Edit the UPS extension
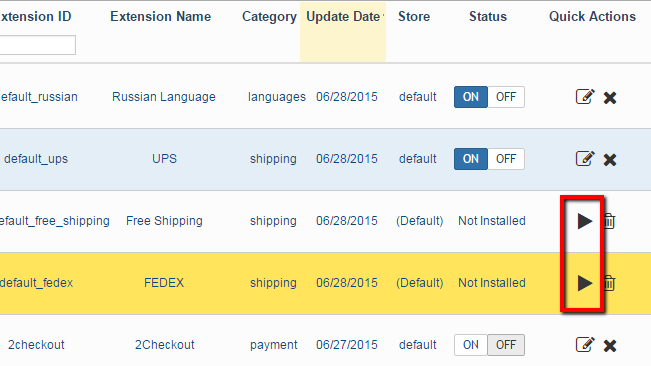This screenshot has width=651, height=366. (x=585, y=159)
